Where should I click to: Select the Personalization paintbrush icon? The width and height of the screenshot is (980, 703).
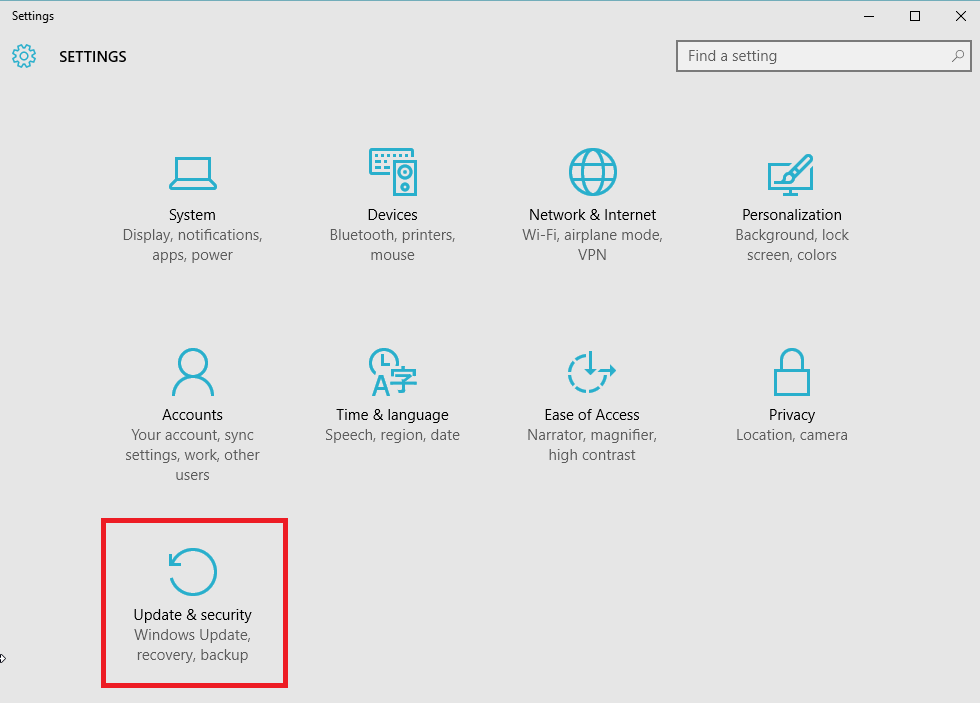coord(791,173)
